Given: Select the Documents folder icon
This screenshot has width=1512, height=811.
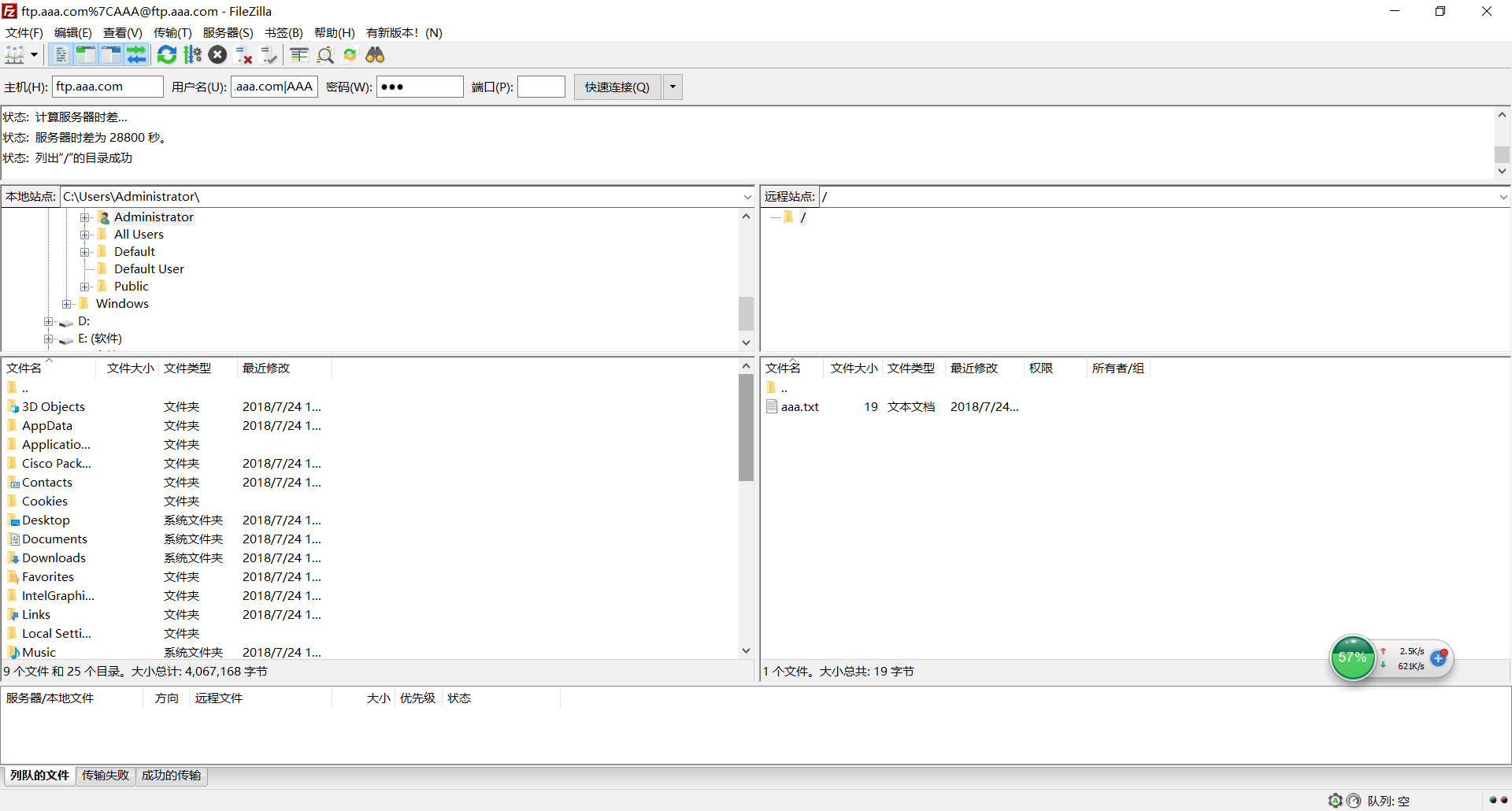Looking at the screenshot, I should coord(13,539).
